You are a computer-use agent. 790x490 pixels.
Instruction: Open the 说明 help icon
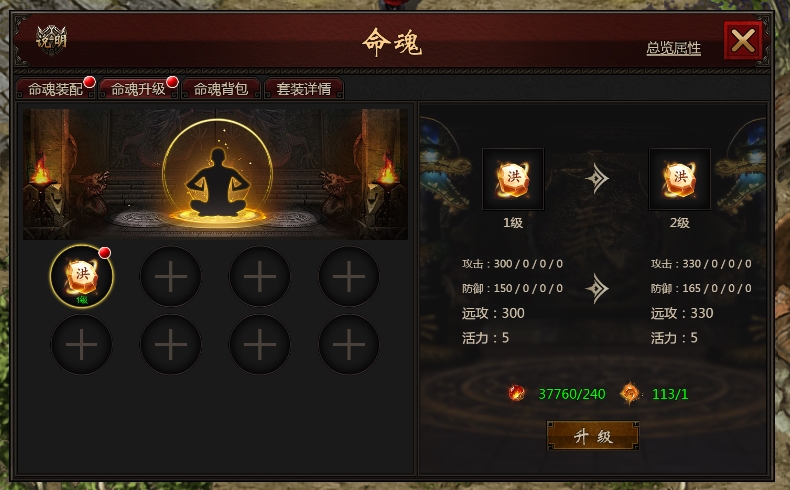[51, 40]
